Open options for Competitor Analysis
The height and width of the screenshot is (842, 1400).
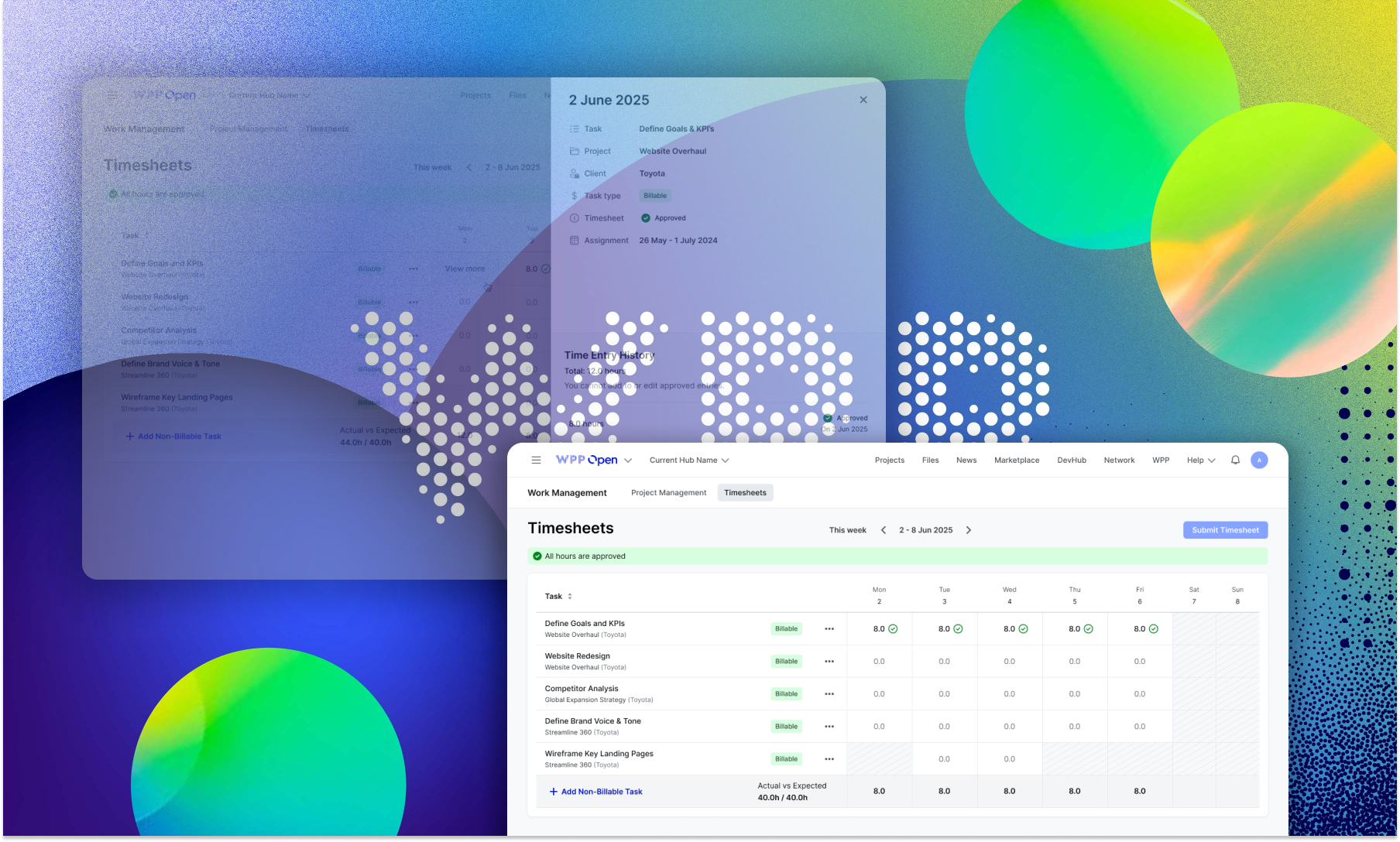(829, 694)
